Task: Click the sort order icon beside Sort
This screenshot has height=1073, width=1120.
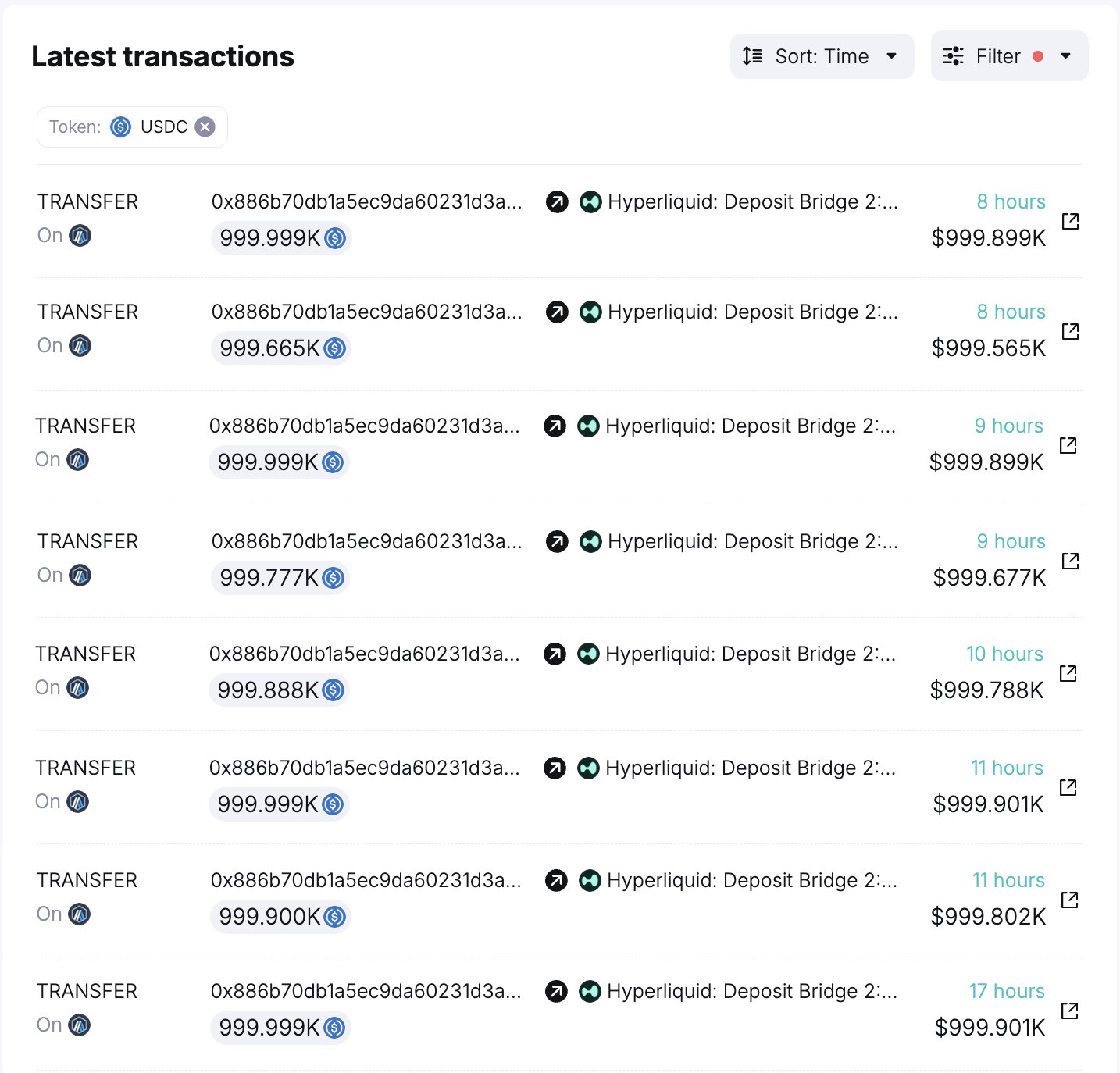Action: click(x=752, y=56)
